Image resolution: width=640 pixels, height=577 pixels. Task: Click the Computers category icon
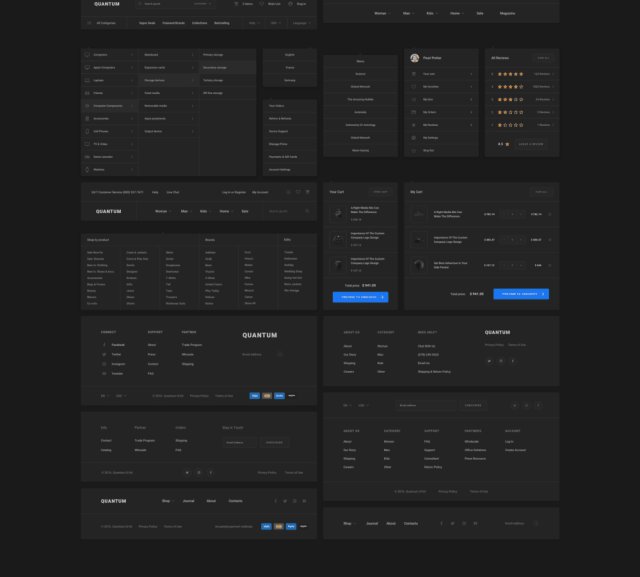pos(87,55)
